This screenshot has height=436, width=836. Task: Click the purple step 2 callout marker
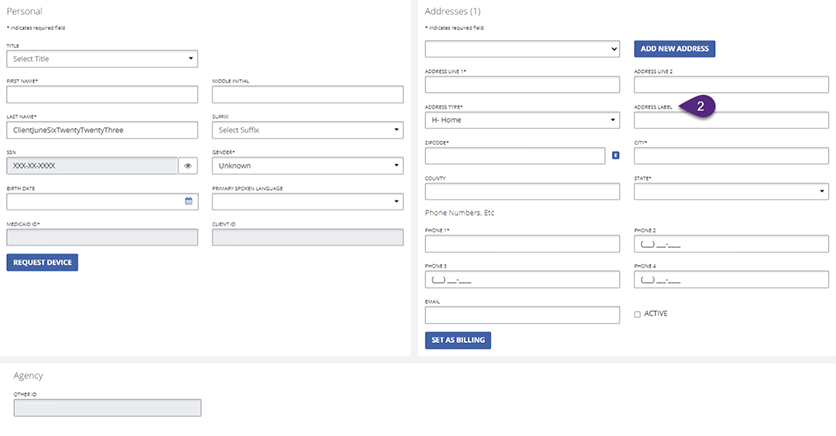pyautogui.click(x=701, y=105)
